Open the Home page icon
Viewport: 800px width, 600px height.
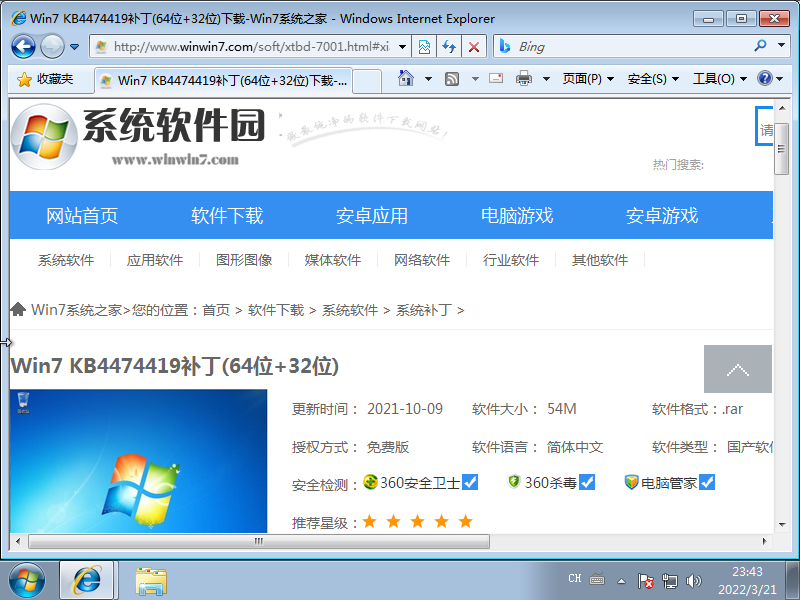405,78
